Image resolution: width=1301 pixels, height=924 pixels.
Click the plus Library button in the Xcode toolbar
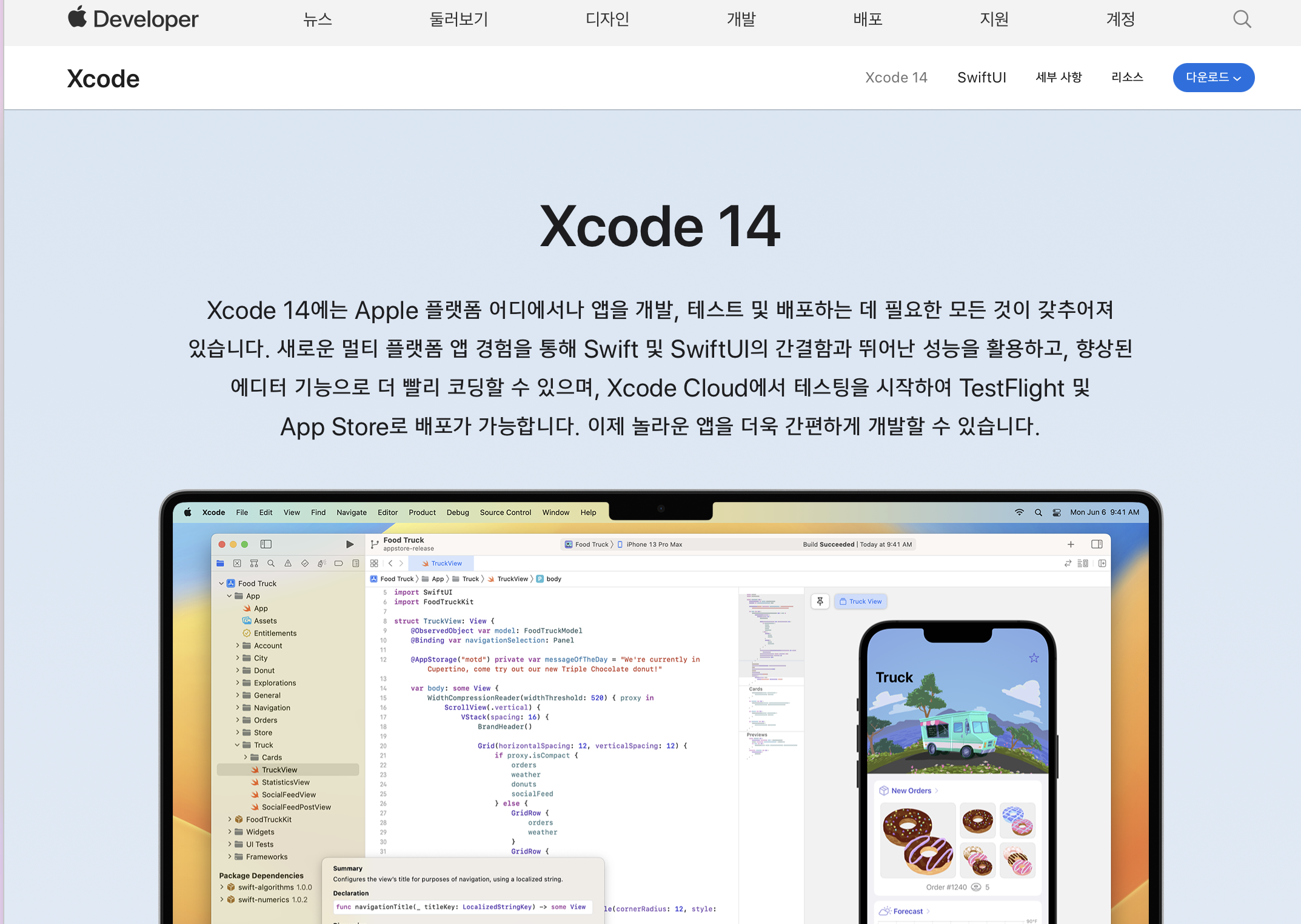pyautogui.click(x=1071, y=544)
